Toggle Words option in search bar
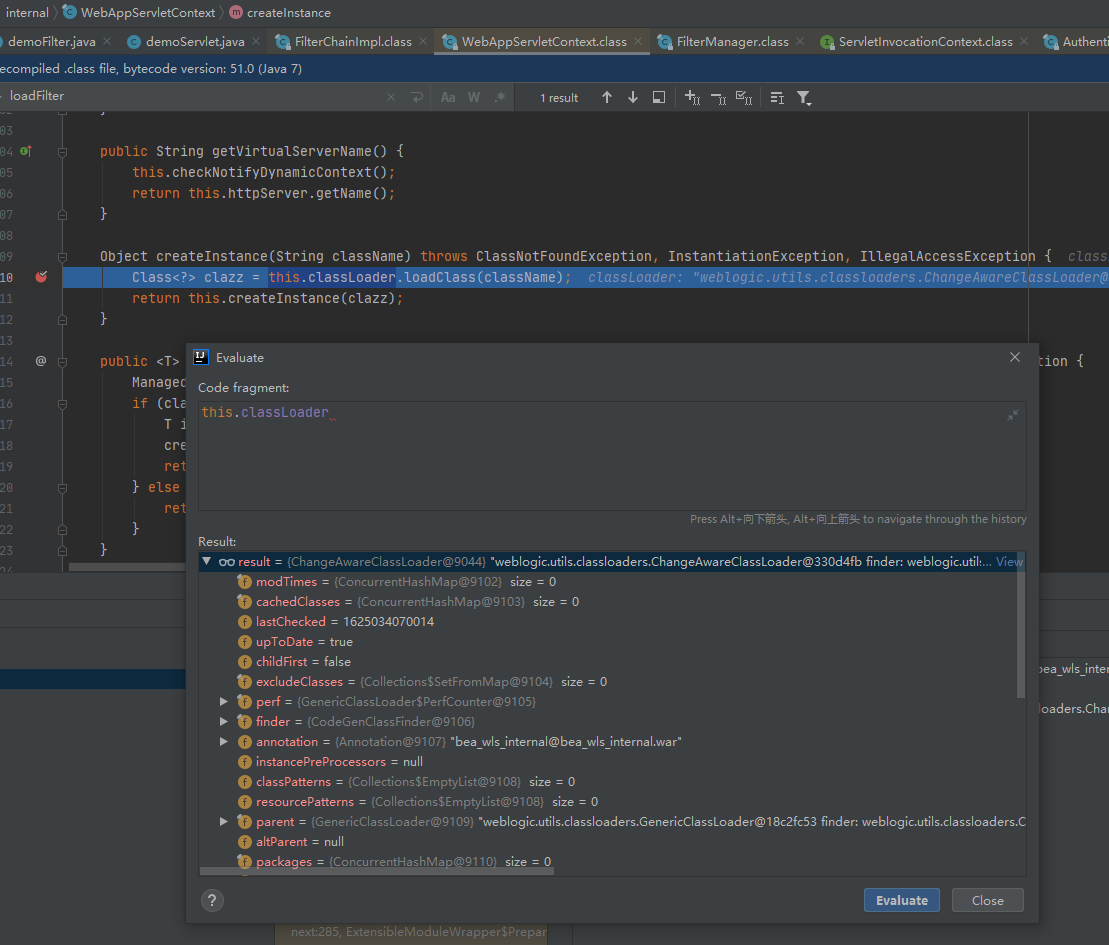Screen dimensions: 1109x945 pos(474,97)
